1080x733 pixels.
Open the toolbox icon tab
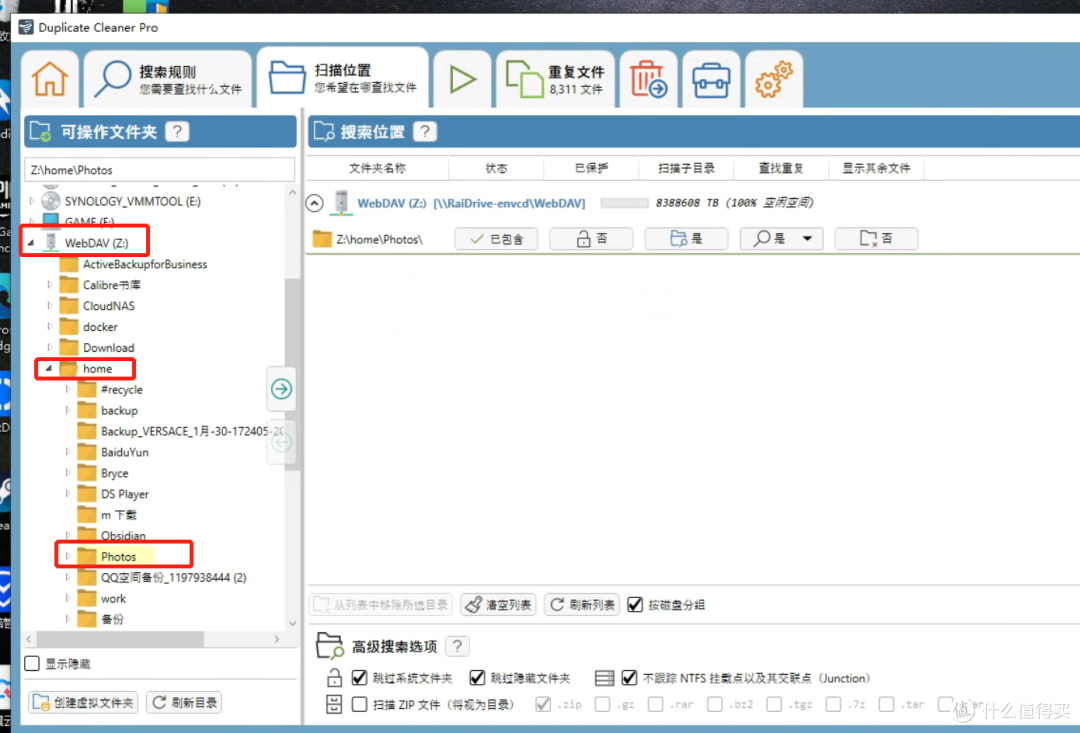click(x=711, y=79)
